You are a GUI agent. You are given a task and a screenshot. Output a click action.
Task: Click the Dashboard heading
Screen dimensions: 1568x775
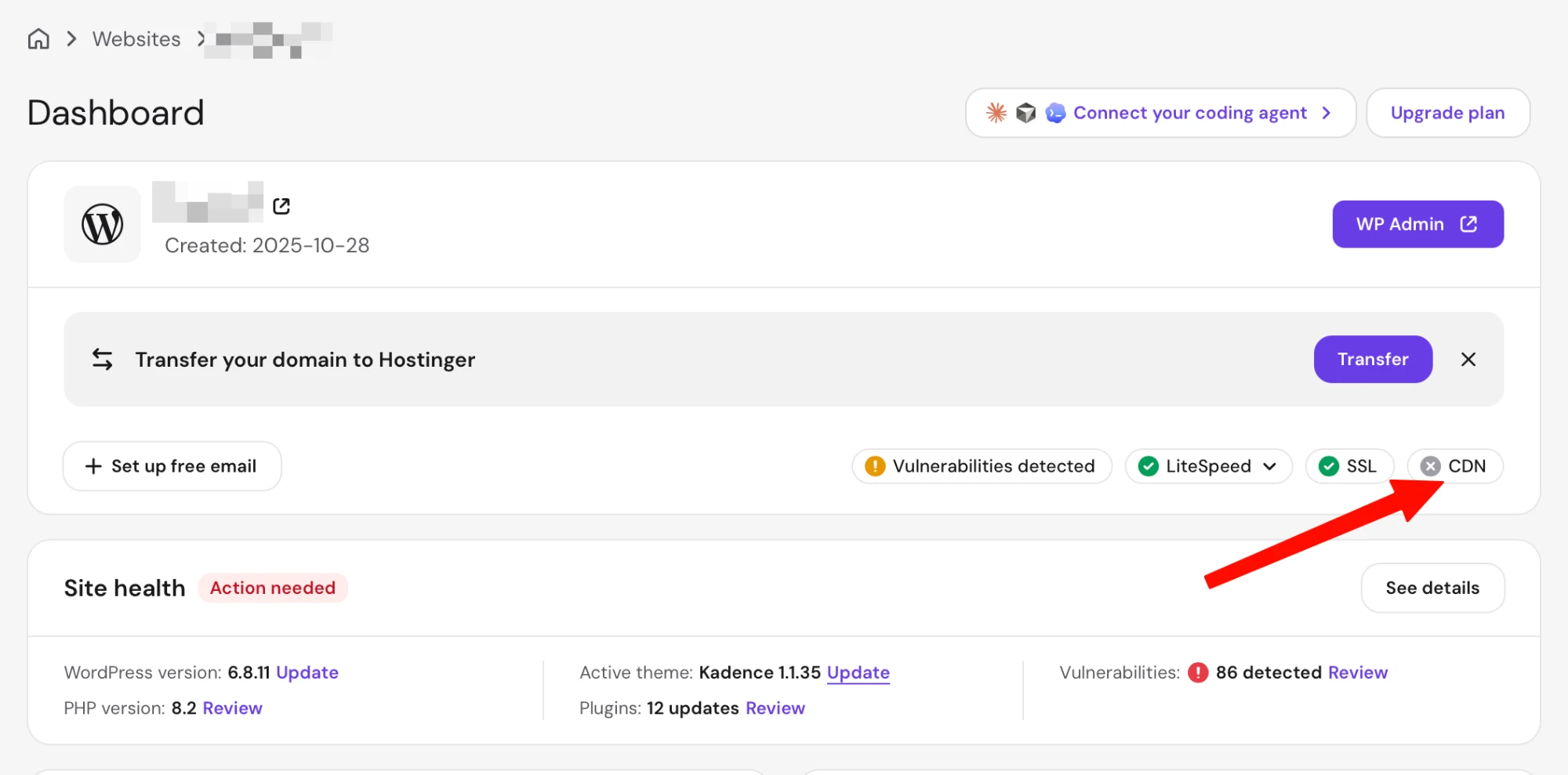coord(116,113)
